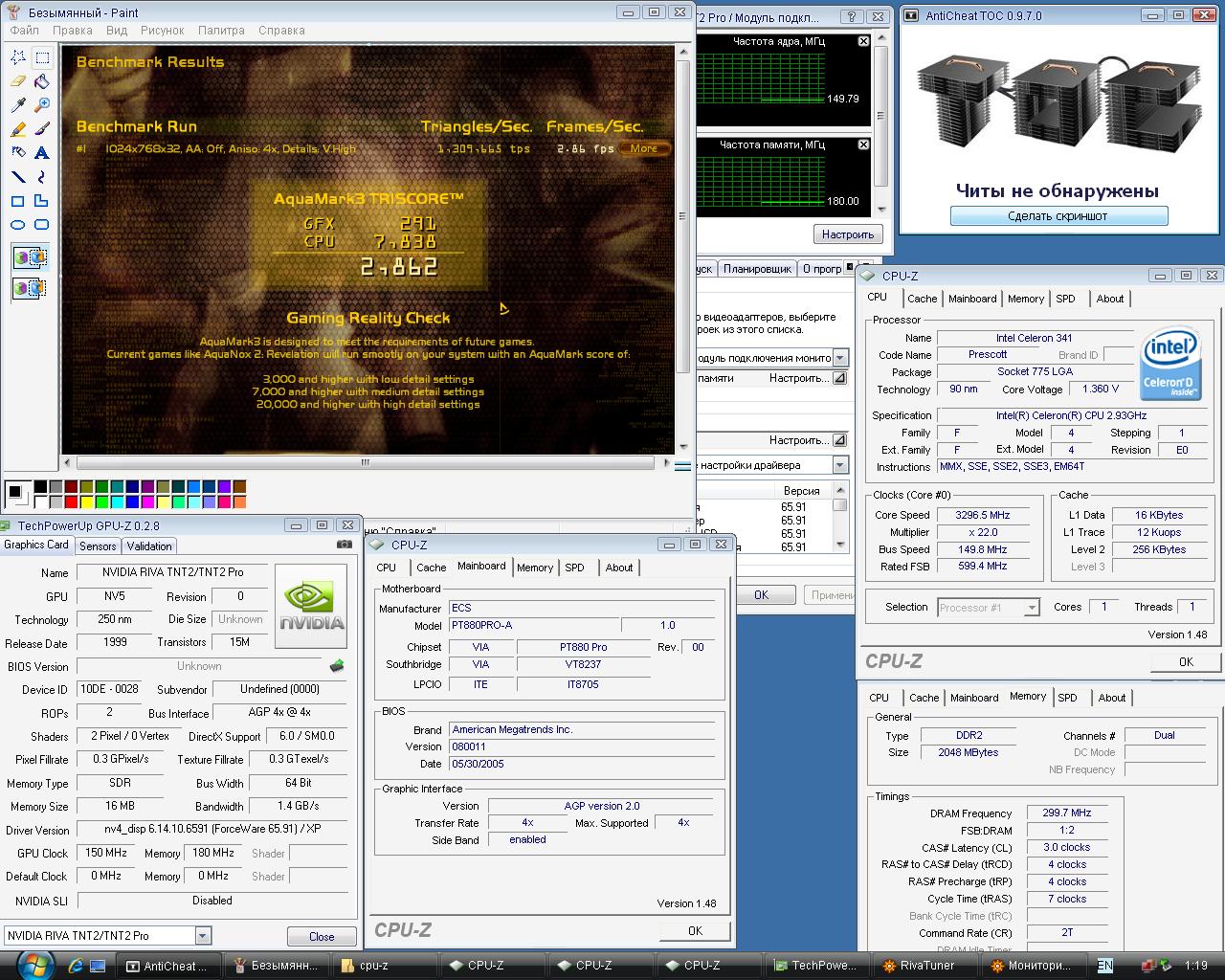Viewport: 1225px width, 980px height.
Task: Open the monitor module dropdown in RivaTuner
Action: click(840, 358)
